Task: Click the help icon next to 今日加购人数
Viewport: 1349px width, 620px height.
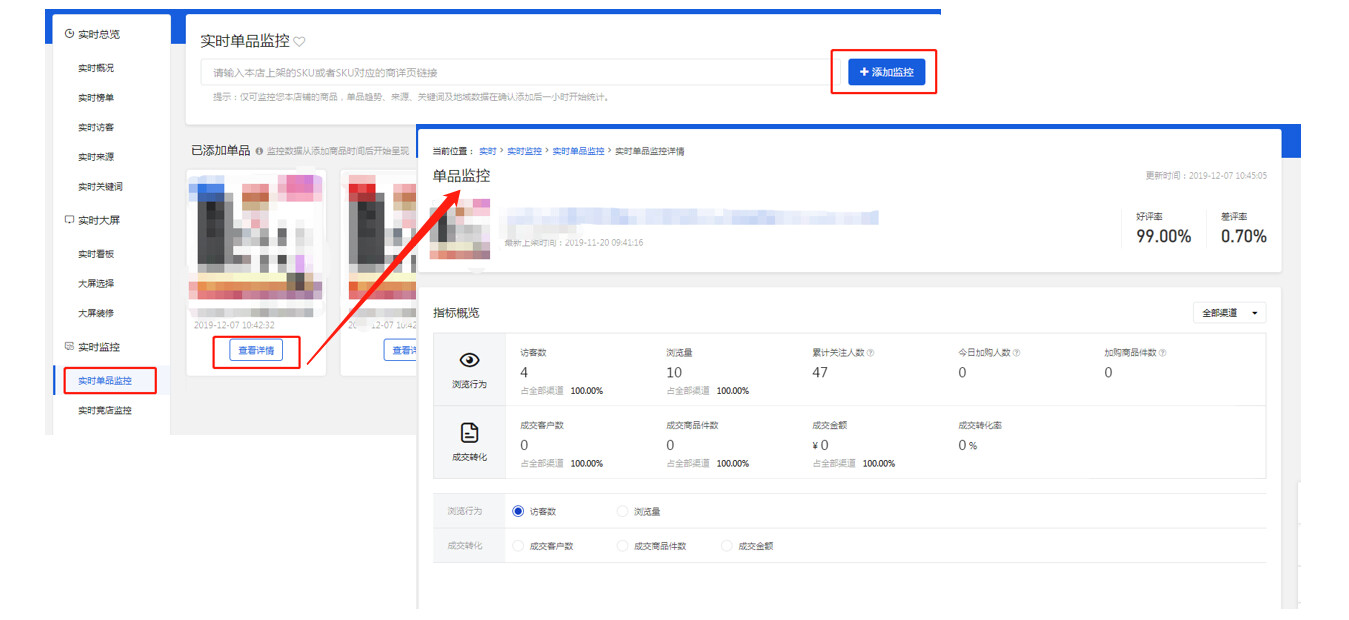Action: [x=1016, y=353]
